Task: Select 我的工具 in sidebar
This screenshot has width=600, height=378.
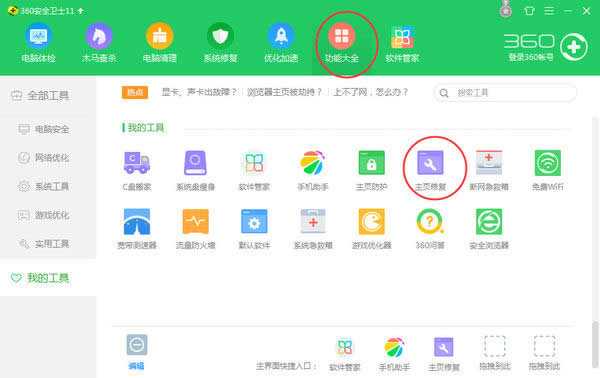Action: pos(40,278)
